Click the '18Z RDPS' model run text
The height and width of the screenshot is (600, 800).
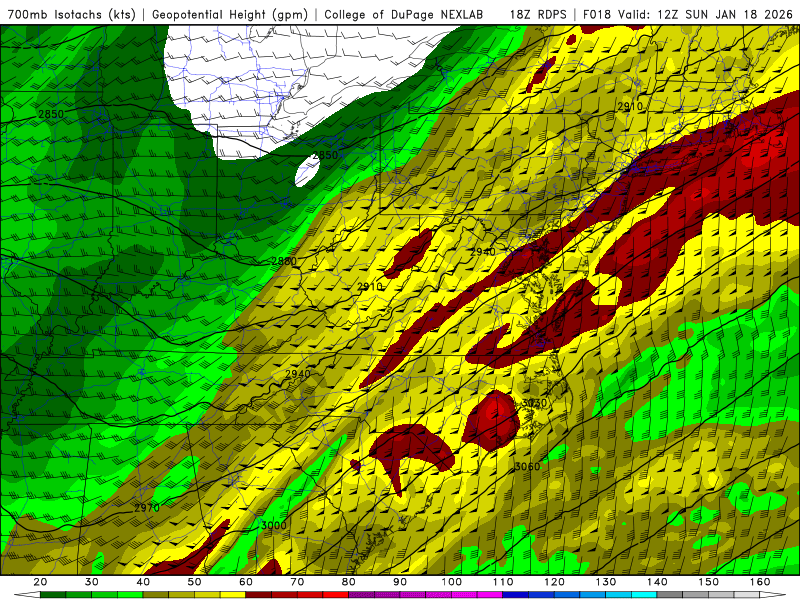(x=538, y=14)
